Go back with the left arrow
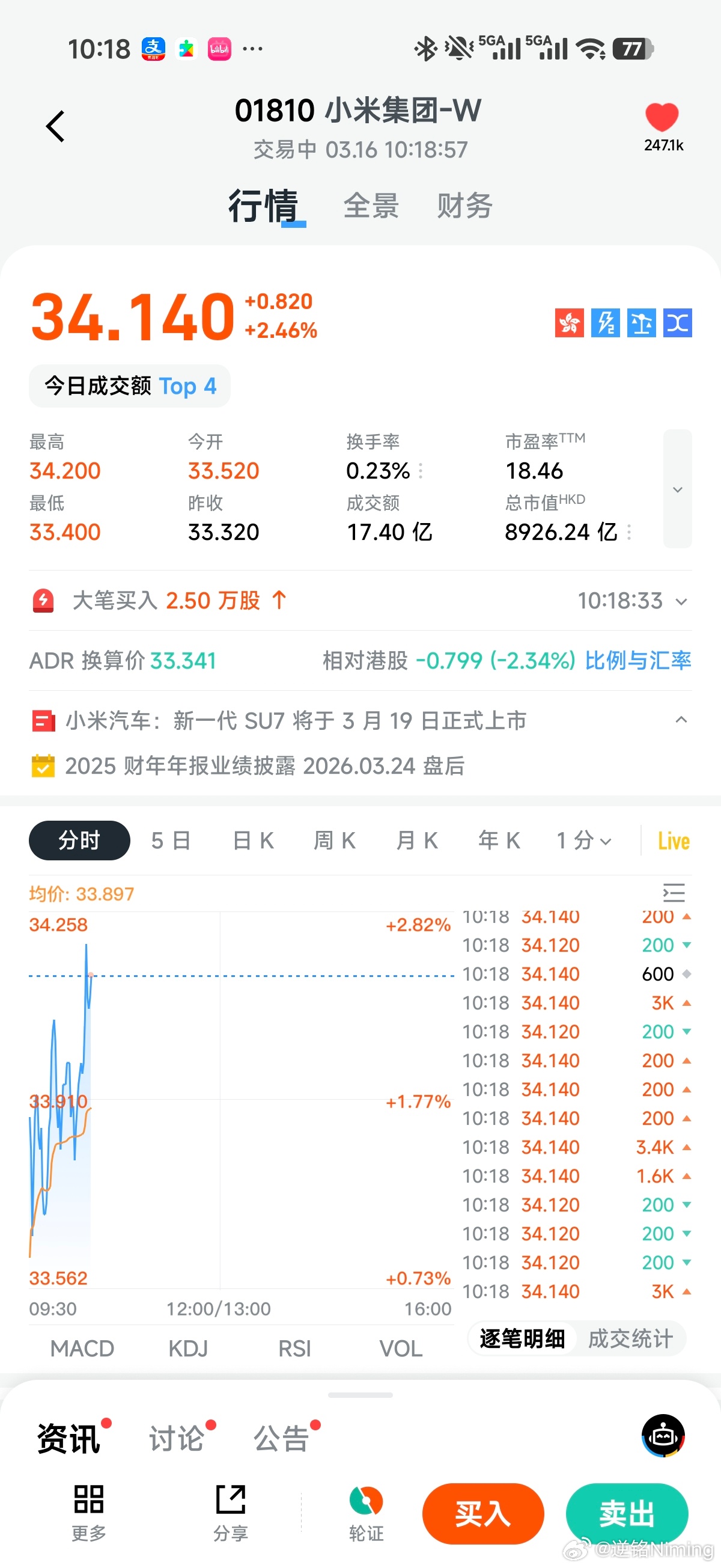The height and width of the screenshot is (1568, 721). [55, 127]
